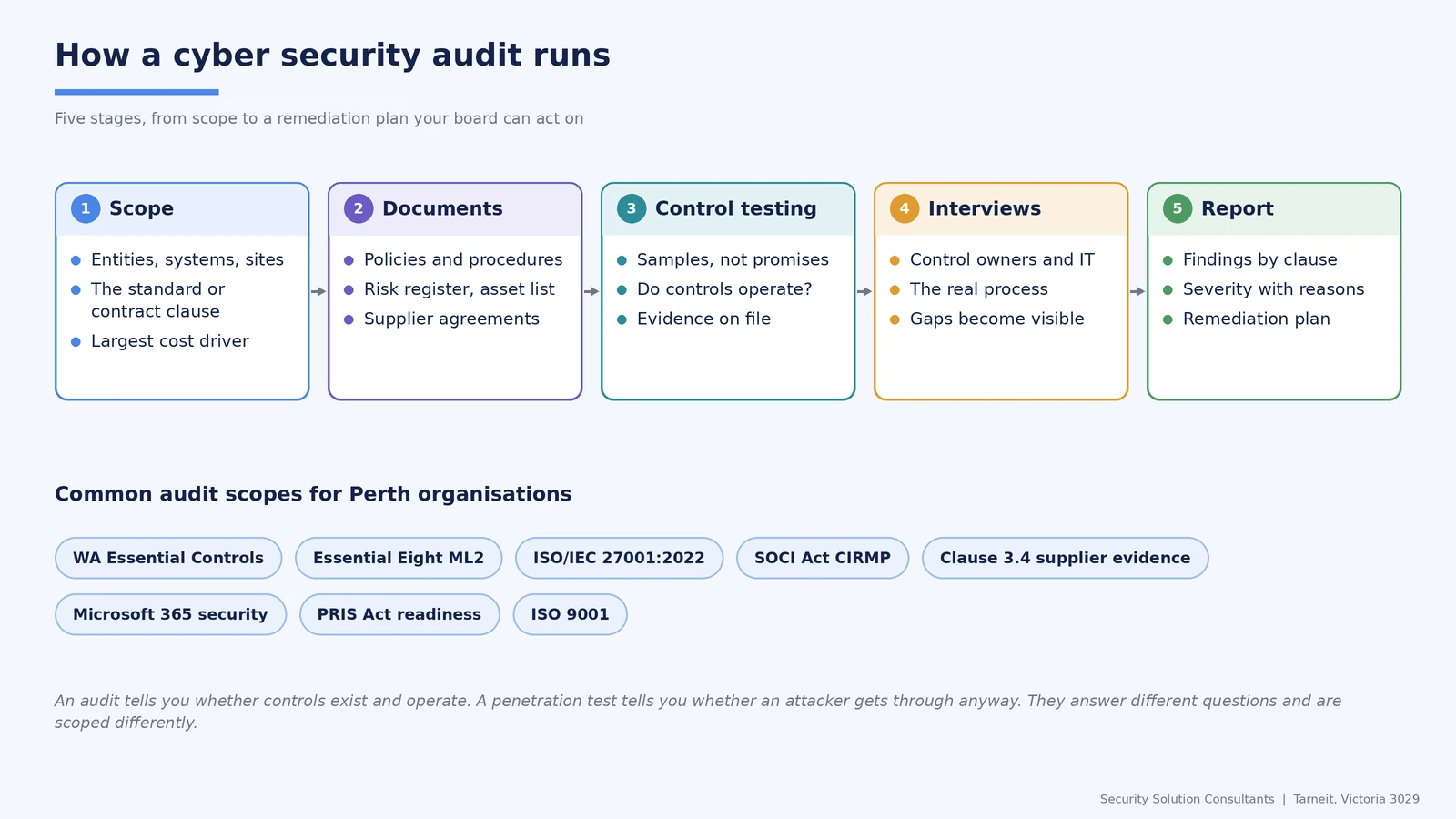The height and width of the screenshot is (819, 1456).
Task: Click the text 'Entities, systems, sites'
Action: [187, 260]
